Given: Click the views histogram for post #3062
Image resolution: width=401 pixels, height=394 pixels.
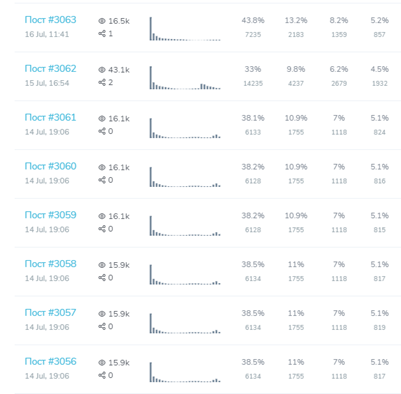Looking at the screenshot, I should [185, 78].
